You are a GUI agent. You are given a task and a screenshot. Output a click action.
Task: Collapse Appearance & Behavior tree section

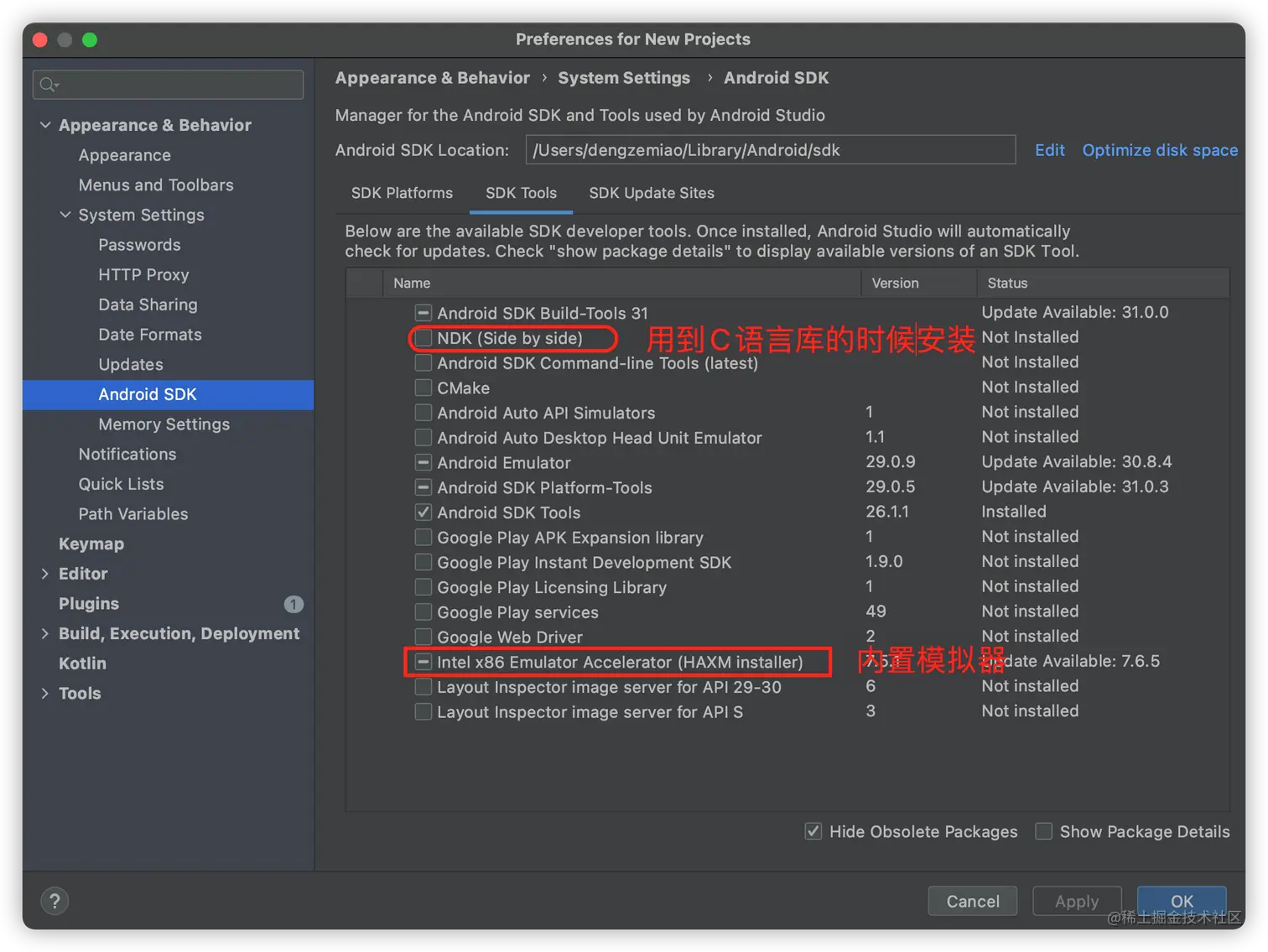click(x=45, y=125)
